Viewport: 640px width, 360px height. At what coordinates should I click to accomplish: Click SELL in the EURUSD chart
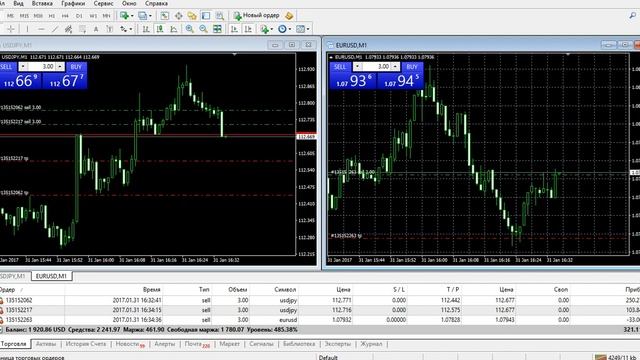tap(340, 67)
